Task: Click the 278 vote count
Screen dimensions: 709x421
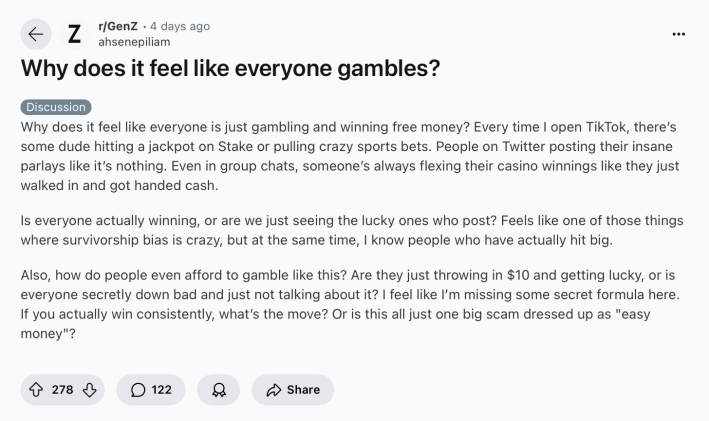Action: 63,389
